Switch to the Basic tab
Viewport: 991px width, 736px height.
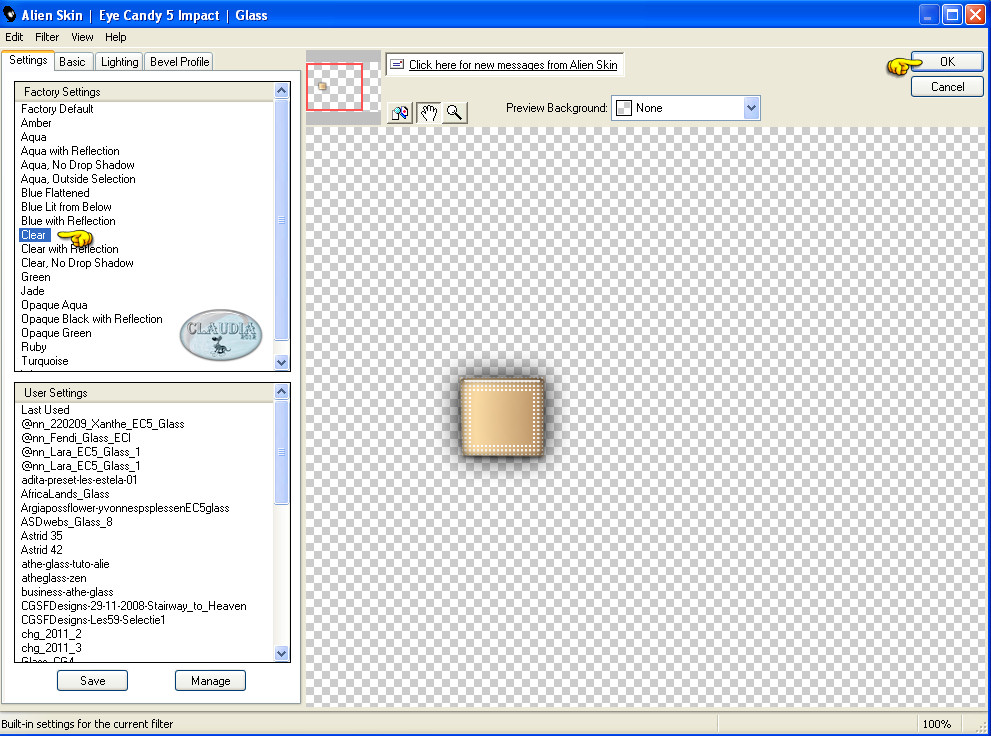point(72,62)
